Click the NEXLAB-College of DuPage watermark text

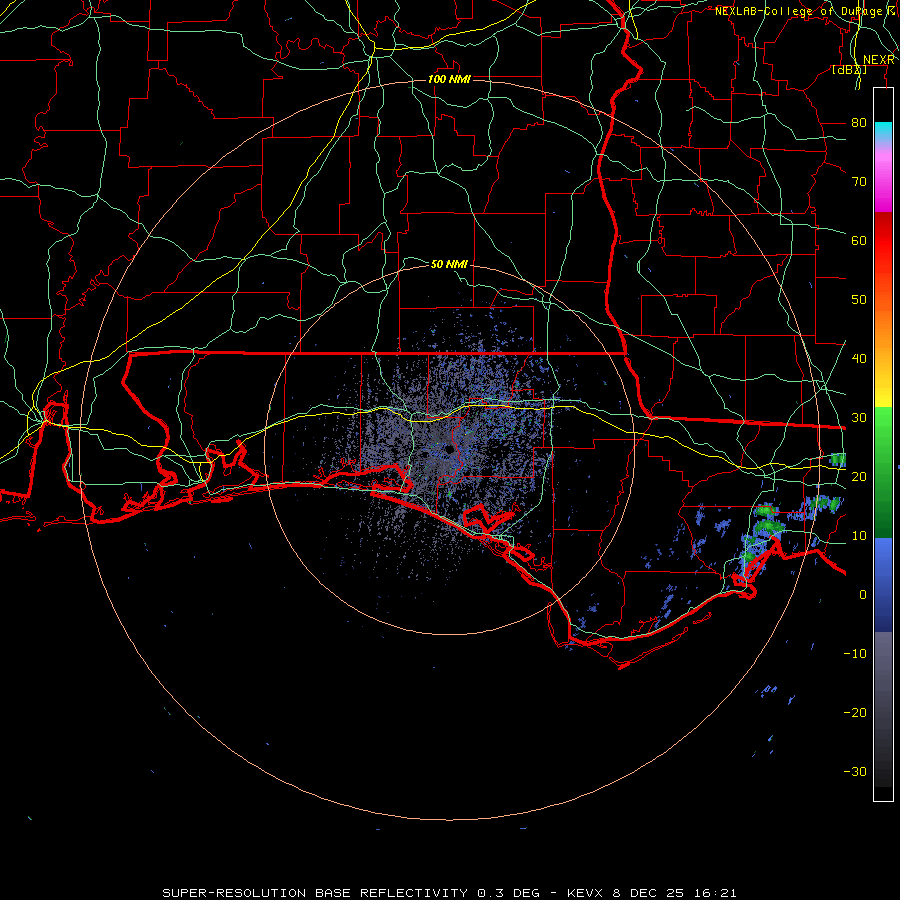point(804,11)
